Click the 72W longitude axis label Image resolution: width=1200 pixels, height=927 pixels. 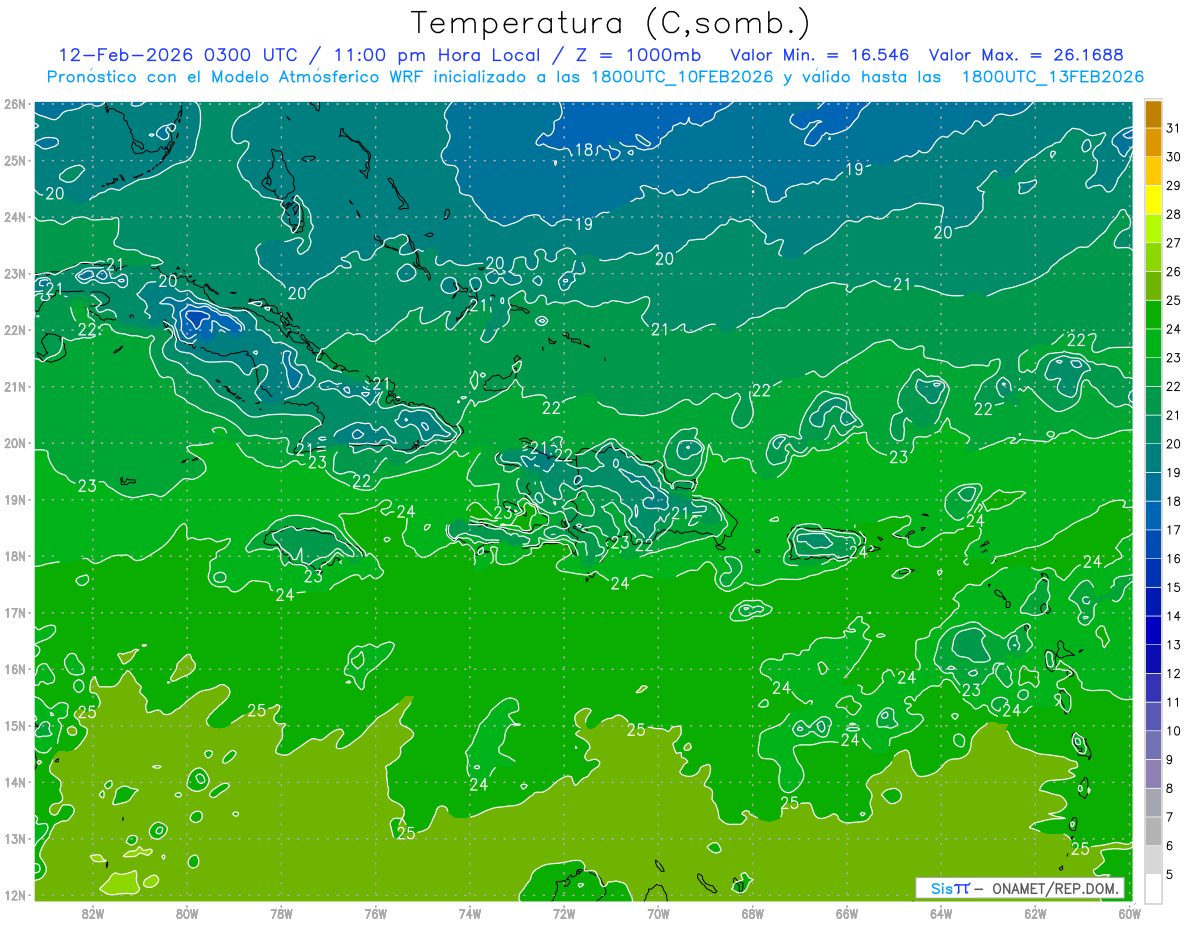(x=564, y=913)
